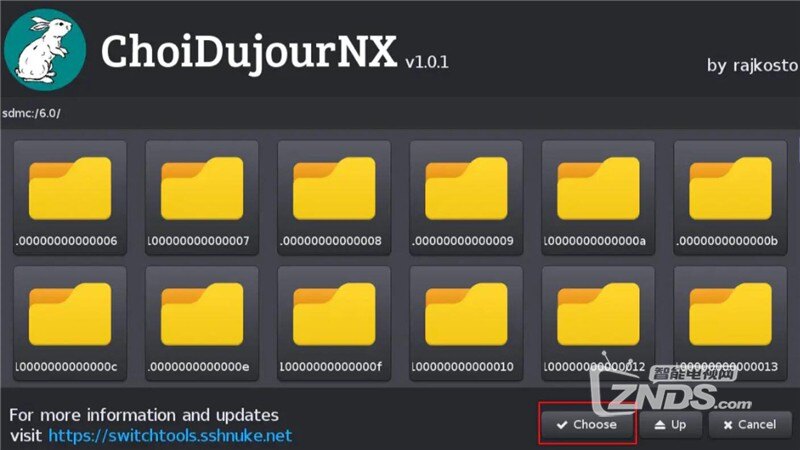The height and width of the screenshot is (450, 800).
Task: Open folder ending in 0009
Action: (466, 197)
